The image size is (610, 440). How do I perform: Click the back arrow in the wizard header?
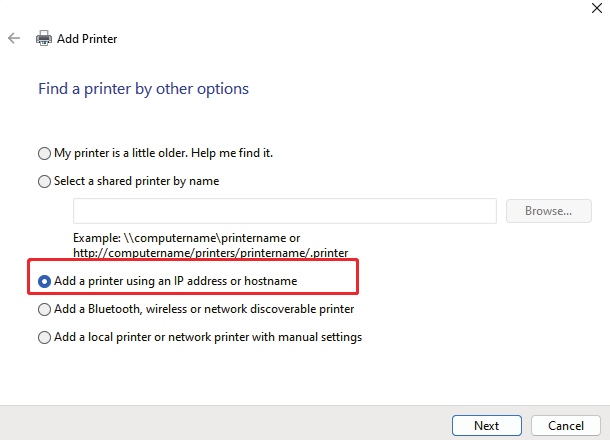pos(14,38)
